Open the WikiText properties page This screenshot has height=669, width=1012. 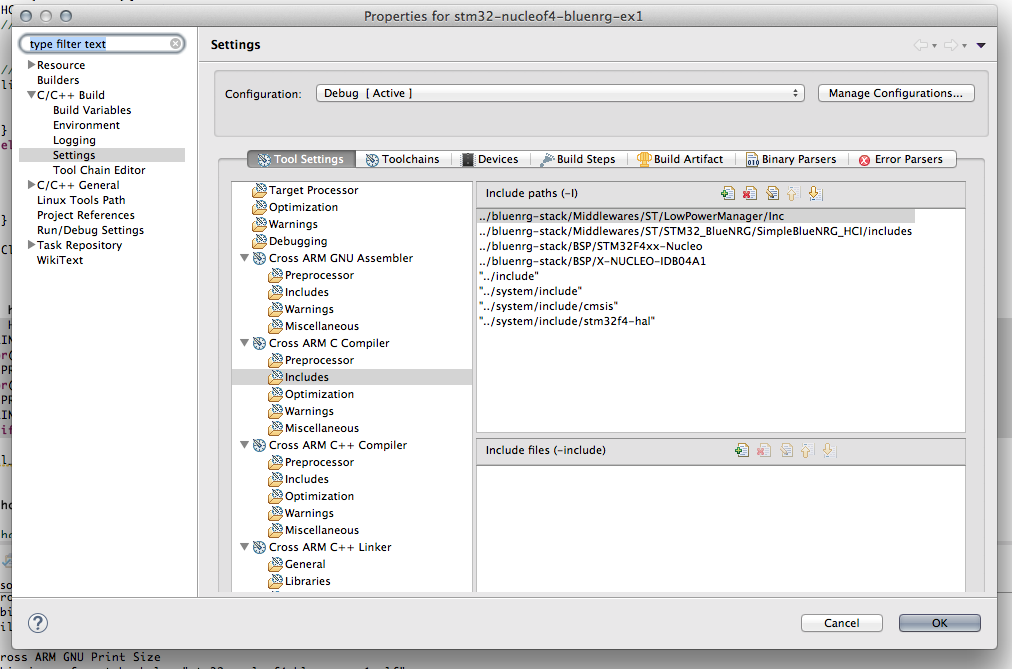60,260
